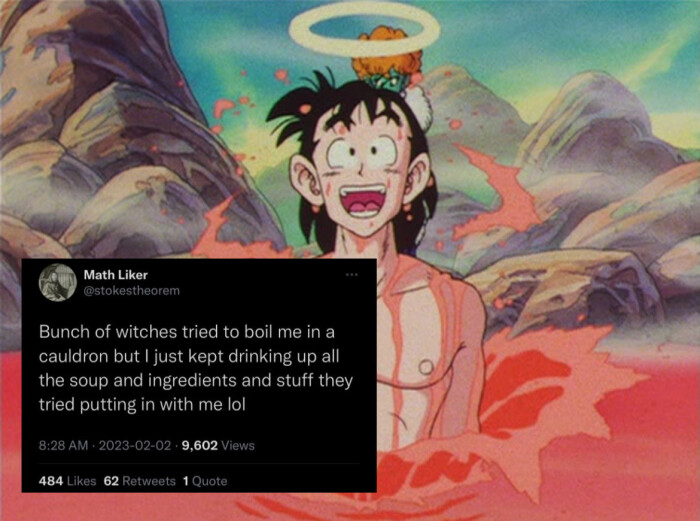The image size is (700, 521).
Task: Open the 1 Quote link
Action: [205, 481]
